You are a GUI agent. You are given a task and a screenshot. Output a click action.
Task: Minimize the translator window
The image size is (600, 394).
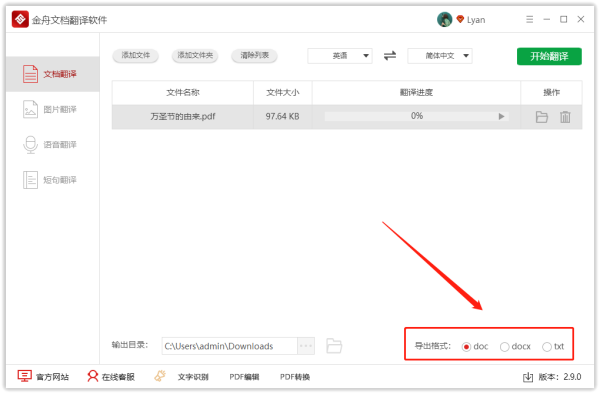click(x=546, y=19)
